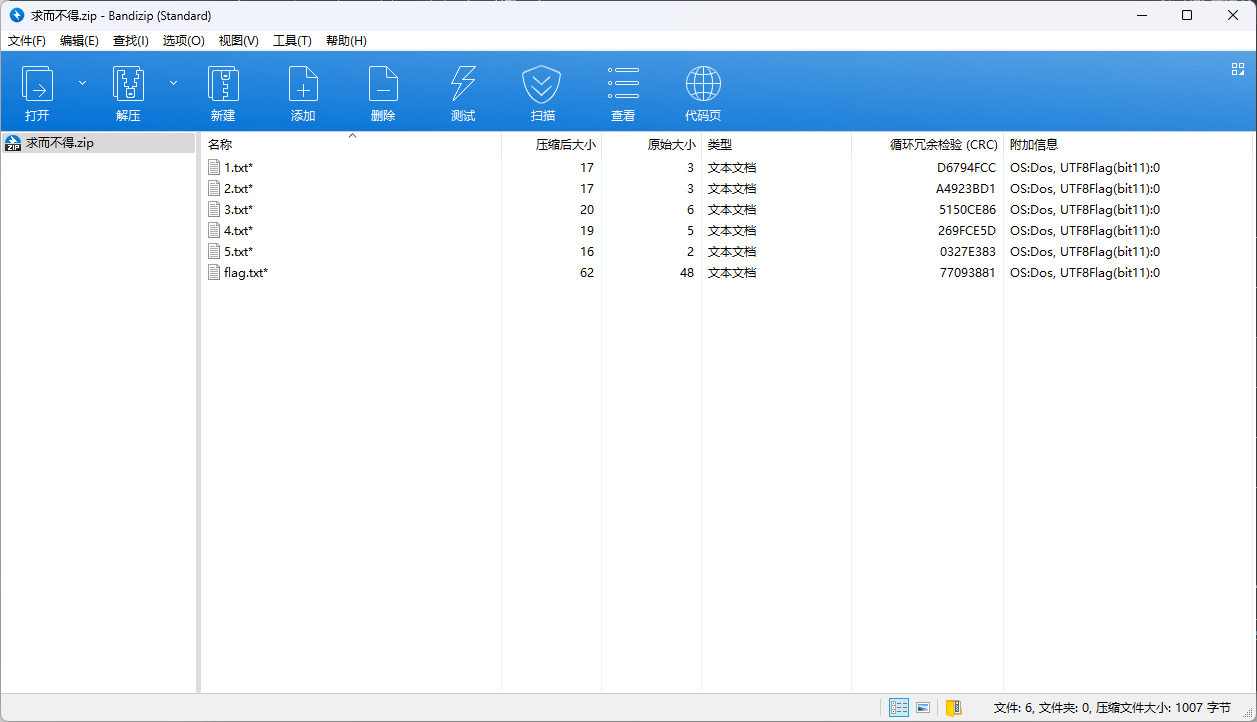Click the 解压 (Extract) toolbar icon
1257x722 pixels.
(x=128, y=85)
